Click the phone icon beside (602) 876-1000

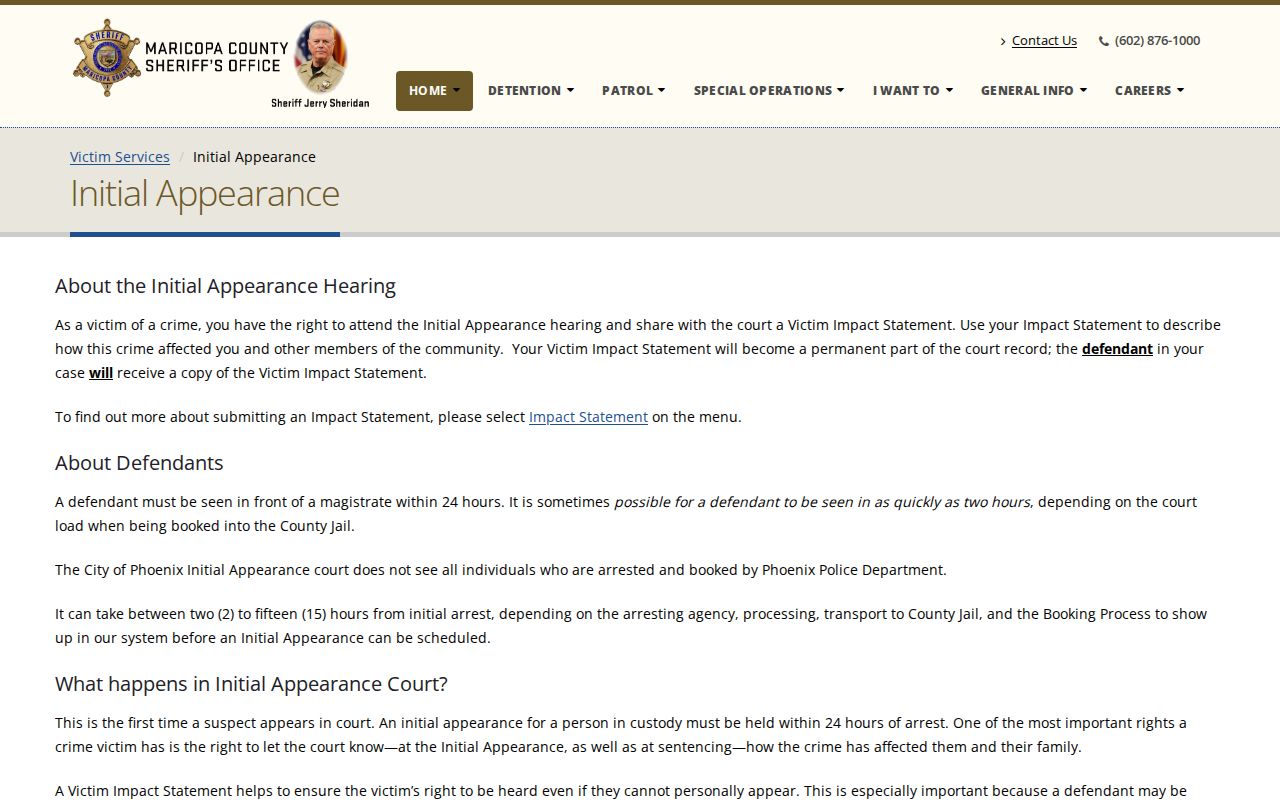(1104, 41)
